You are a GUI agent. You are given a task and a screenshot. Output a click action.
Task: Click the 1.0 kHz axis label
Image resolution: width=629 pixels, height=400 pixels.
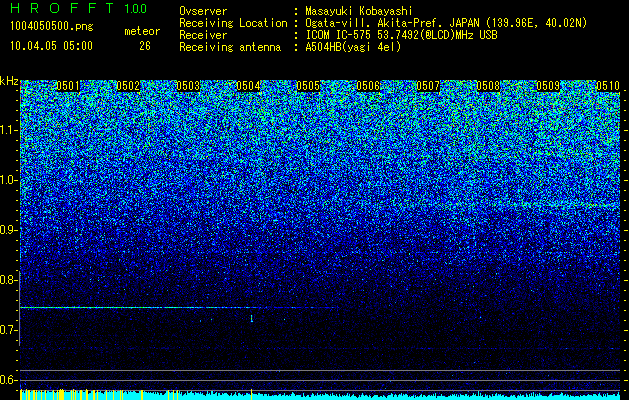(x=8, y=180)
